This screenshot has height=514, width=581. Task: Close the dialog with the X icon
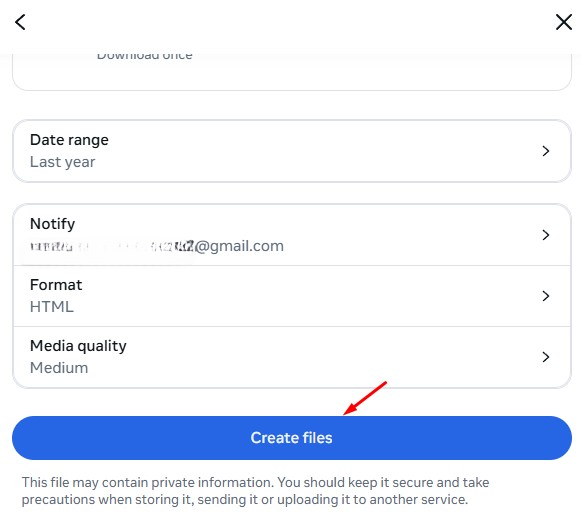(x=564, y=22)
